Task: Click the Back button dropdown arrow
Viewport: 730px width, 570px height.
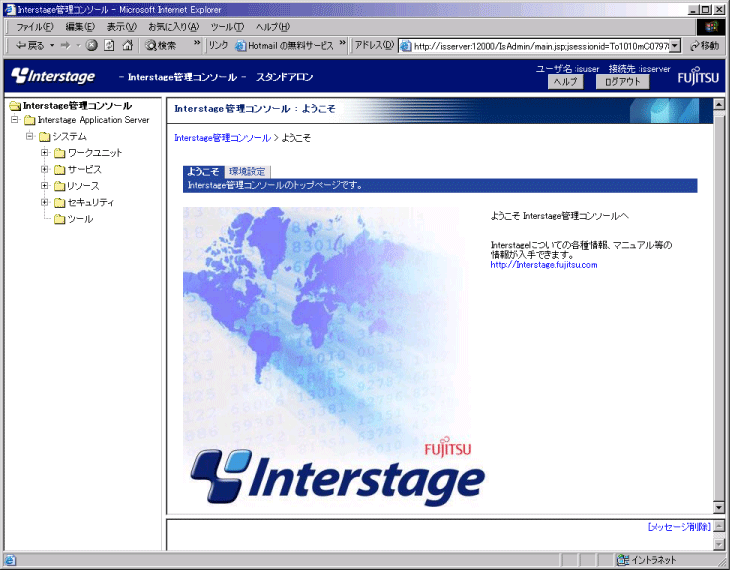Action: coord(52,46)
